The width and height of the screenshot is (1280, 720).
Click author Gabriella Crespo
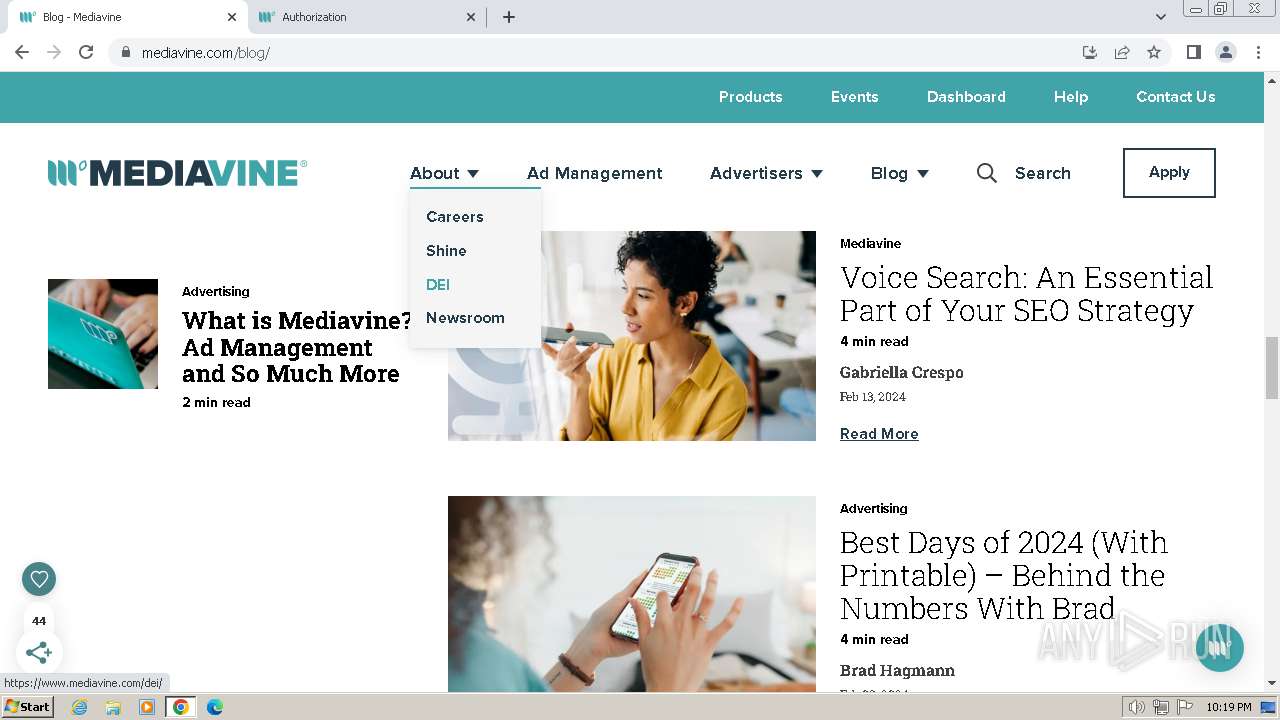[x=902, y=372]
